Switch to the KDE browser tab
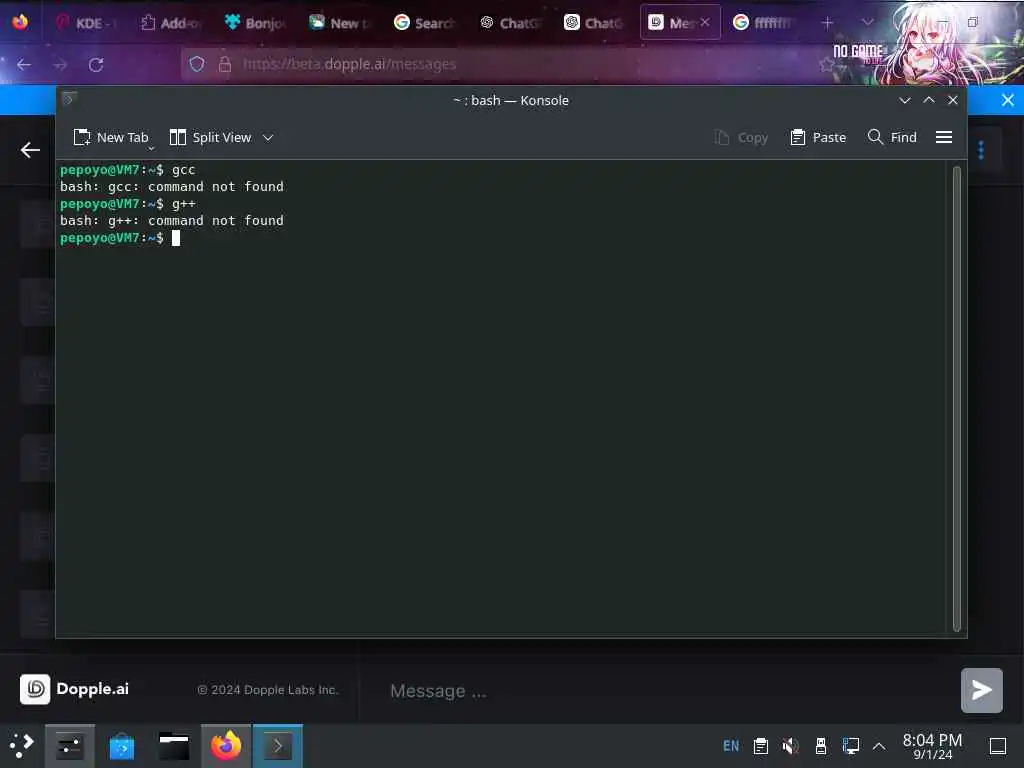The width and height of the screenshot is (1024, 768). click(x=86, y=23)
